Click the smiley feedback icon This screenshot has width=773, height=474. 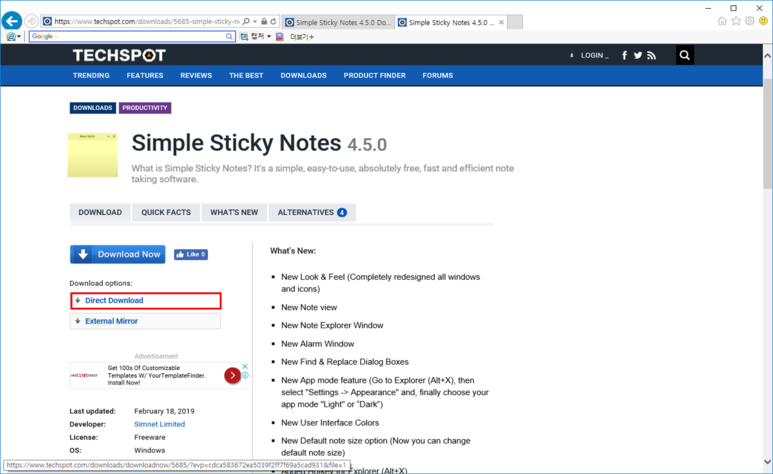763,21
